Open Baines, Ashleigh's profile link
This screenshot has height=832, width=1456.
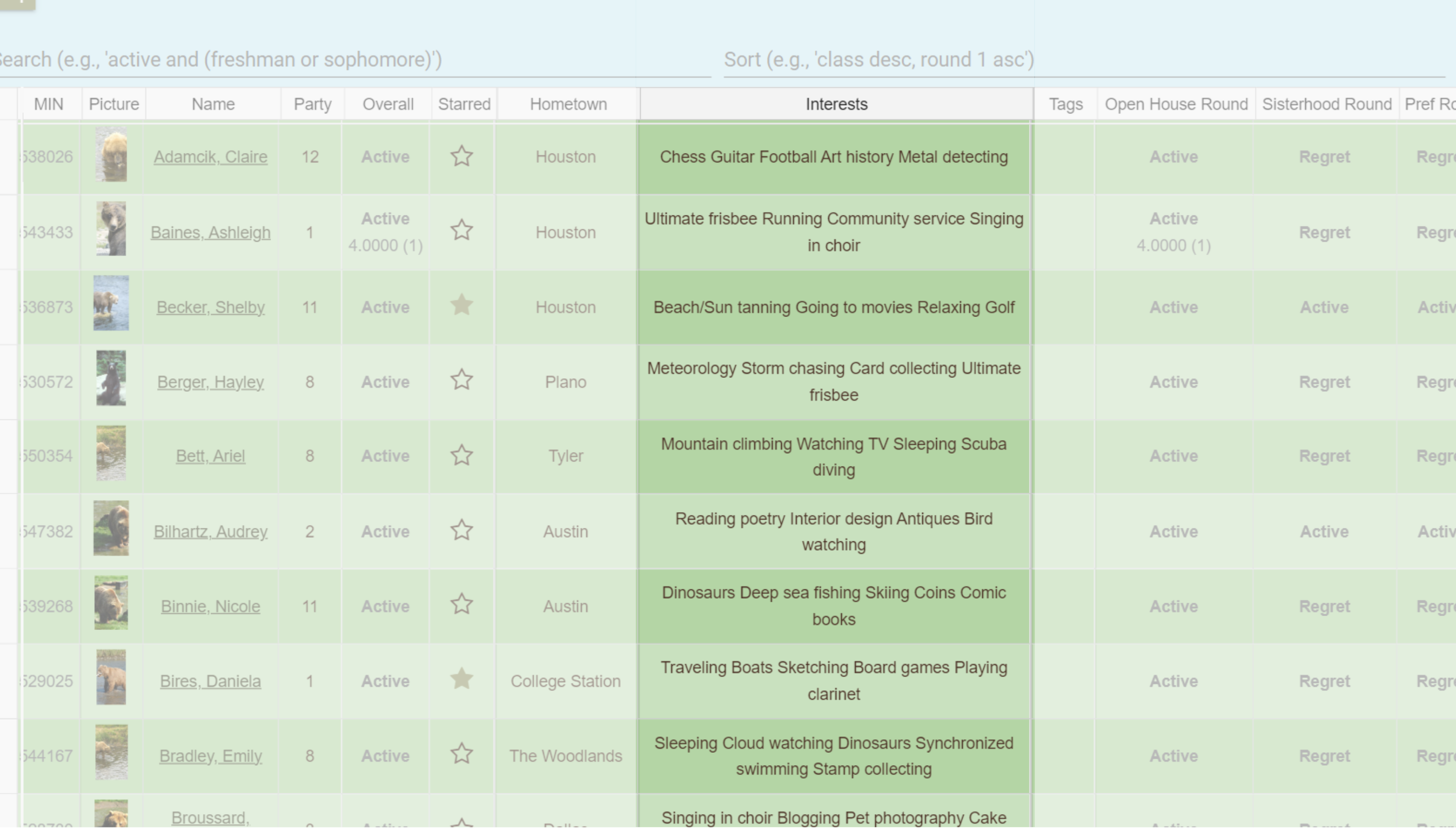coord(211,232)
